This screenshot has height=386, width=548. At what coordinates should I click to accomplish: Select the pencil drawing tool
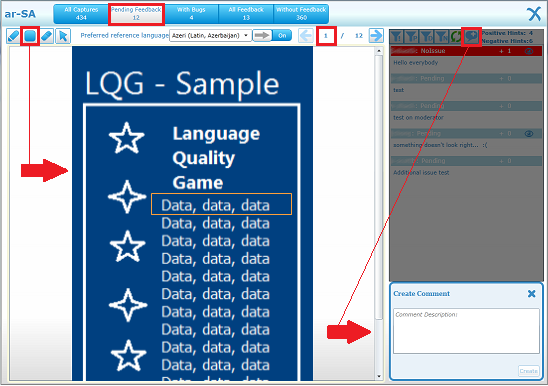tap(13, 36)
